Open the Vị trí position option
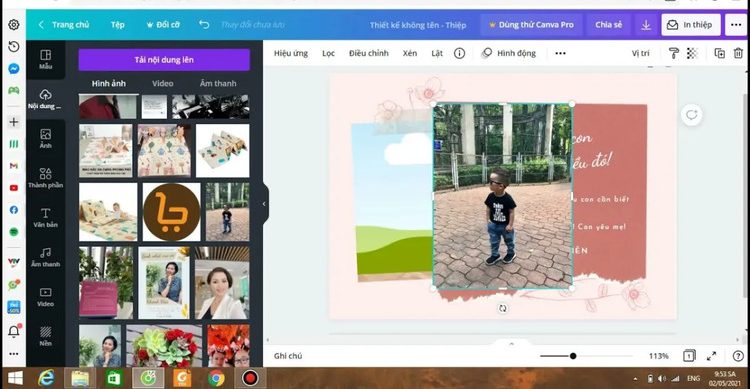The height and width of the screenshot is (389, 750). click(640, 53)
